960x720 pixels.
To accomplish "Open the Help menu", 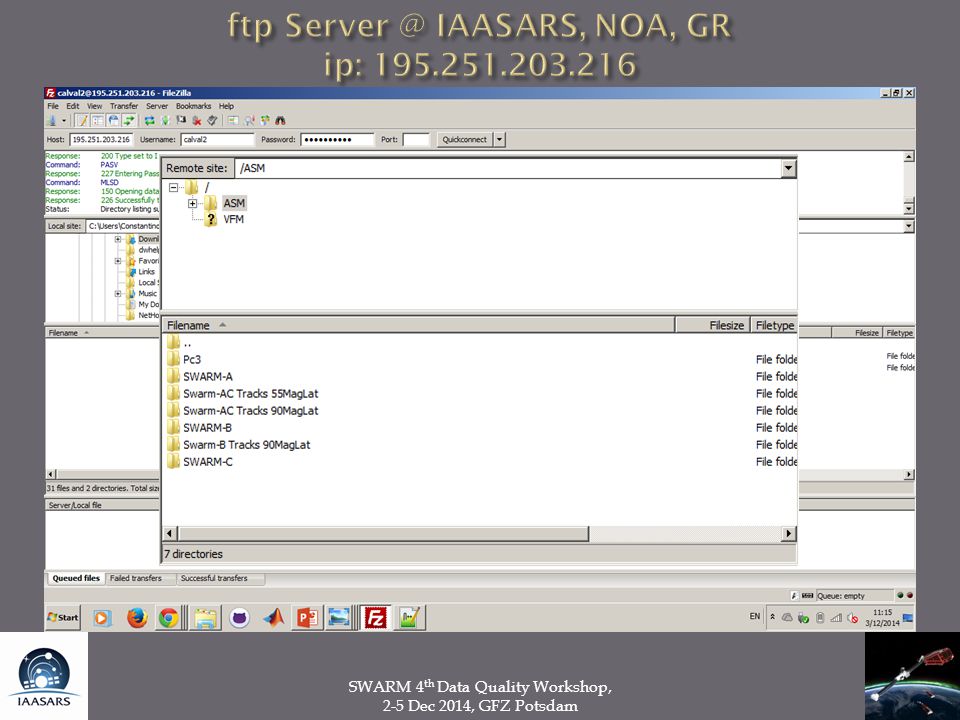I will 227,106.
